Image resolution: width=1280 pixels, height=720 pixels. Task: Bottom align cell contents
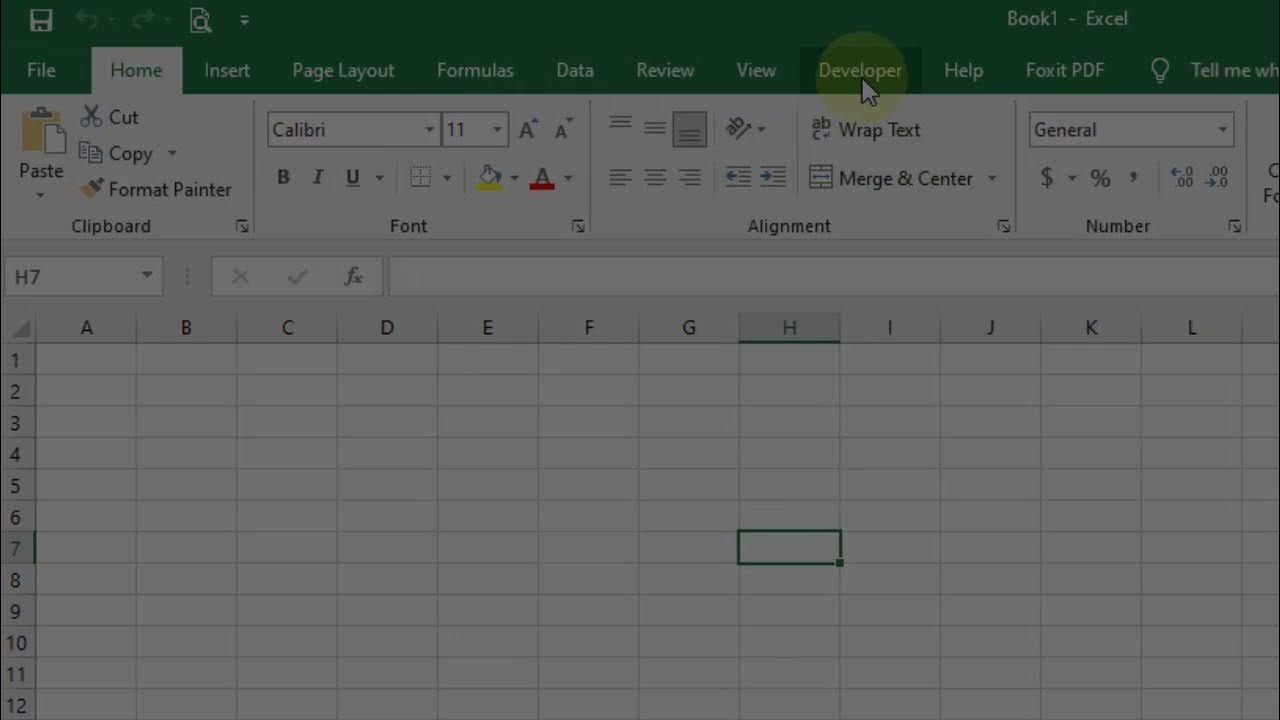point(690,128)
